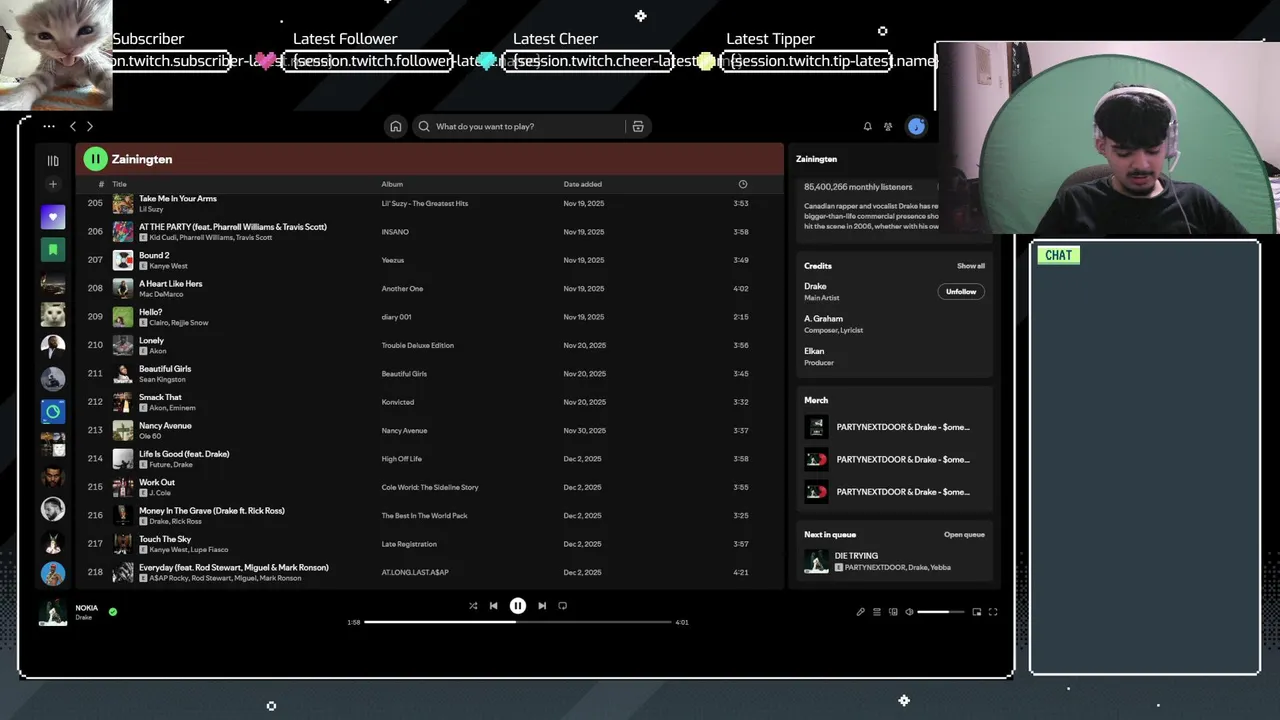Screen dimensions: 1280x720
Task: Play 'Take Me In Your Arms' by Lil Suzy
Action: click(430, 203)
